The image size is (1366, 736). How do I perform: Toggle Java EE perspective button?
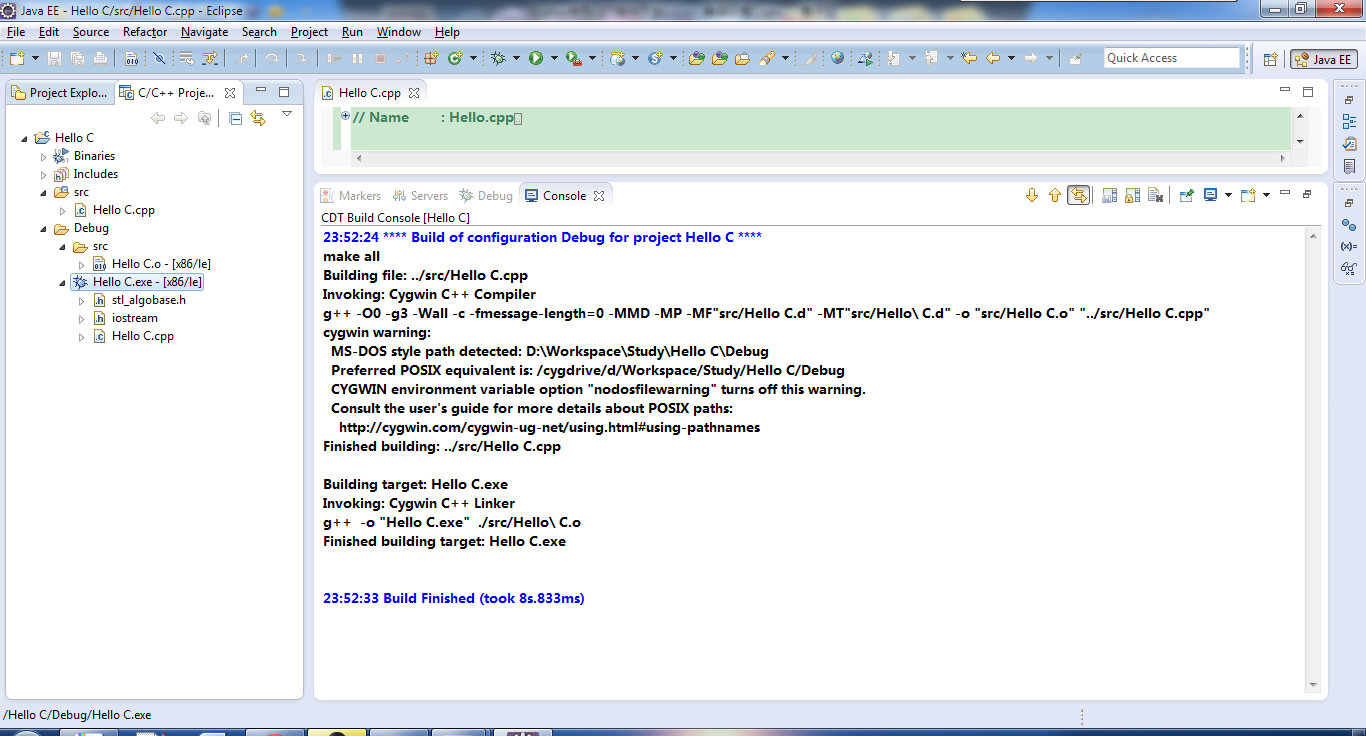1324,59
